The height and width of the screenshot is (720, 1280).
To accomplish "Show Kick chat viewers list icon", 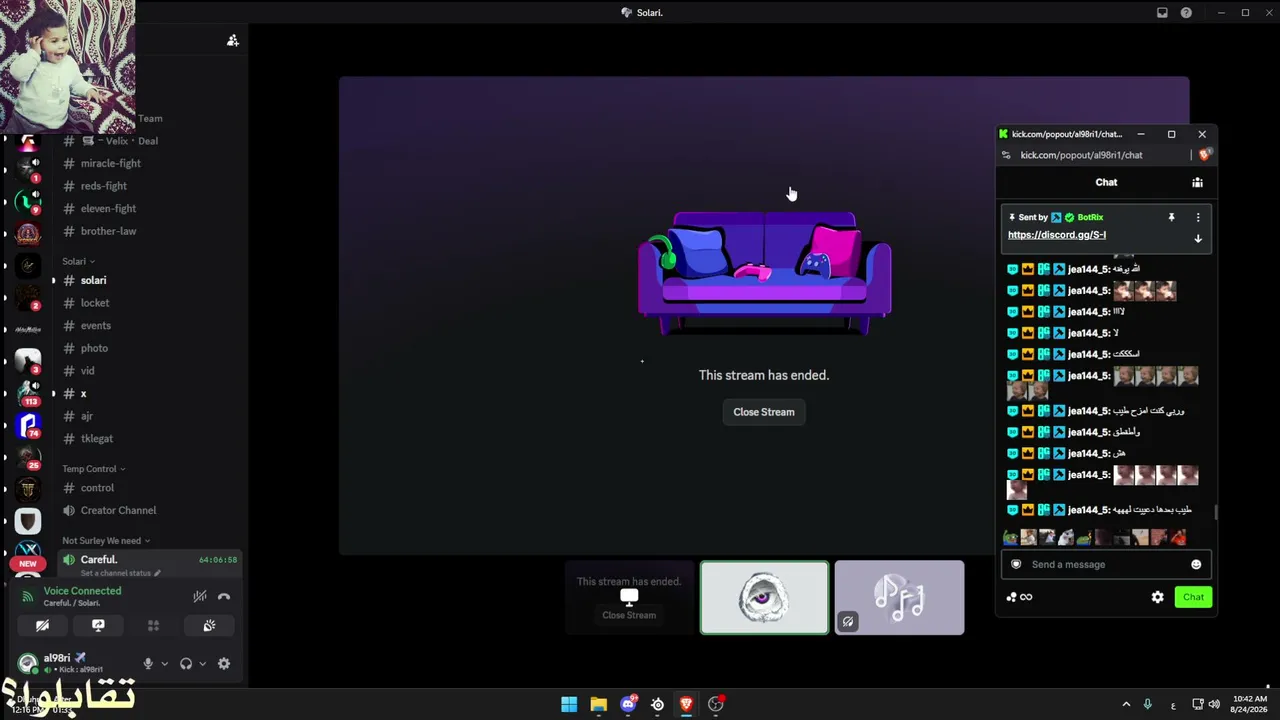I will click(1197, 182).
